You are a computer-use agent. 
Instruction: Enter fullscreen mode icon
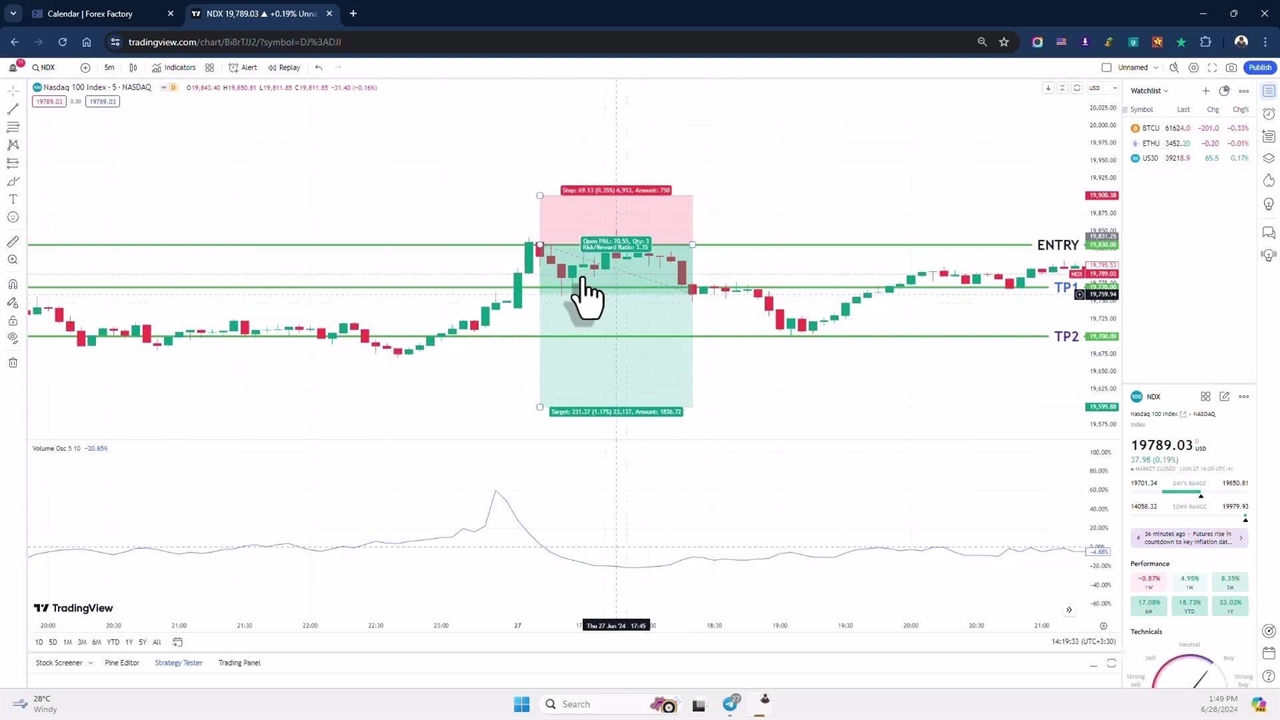(1212, 68)
